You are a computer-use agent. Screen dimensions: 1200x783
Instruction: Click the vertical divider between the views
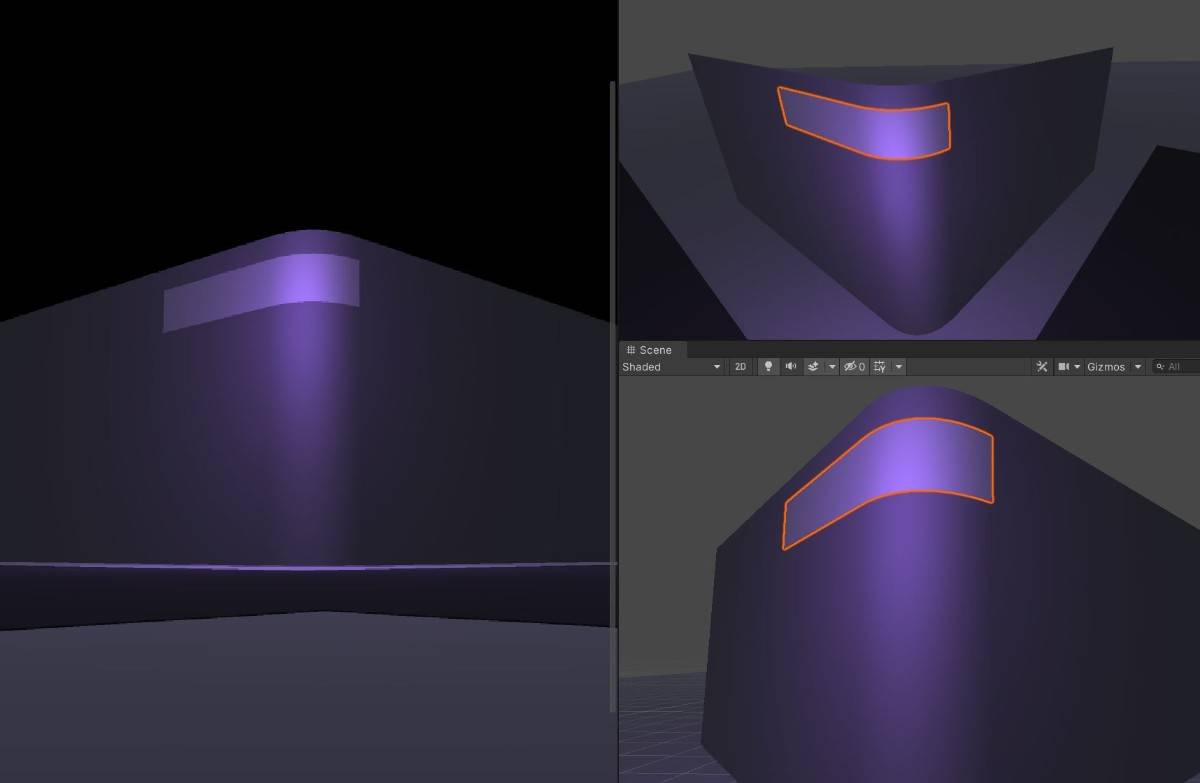[613, 400]
